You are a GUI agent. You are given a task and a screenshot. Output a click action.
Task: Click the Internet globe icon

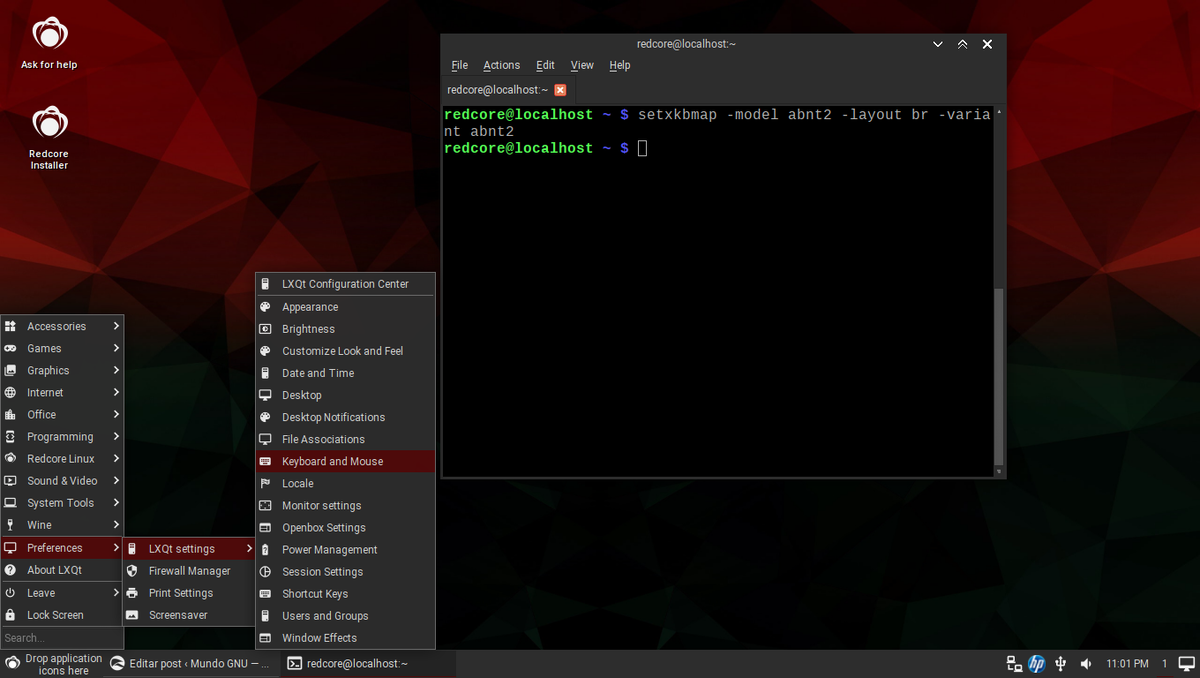tap(10, 393)
